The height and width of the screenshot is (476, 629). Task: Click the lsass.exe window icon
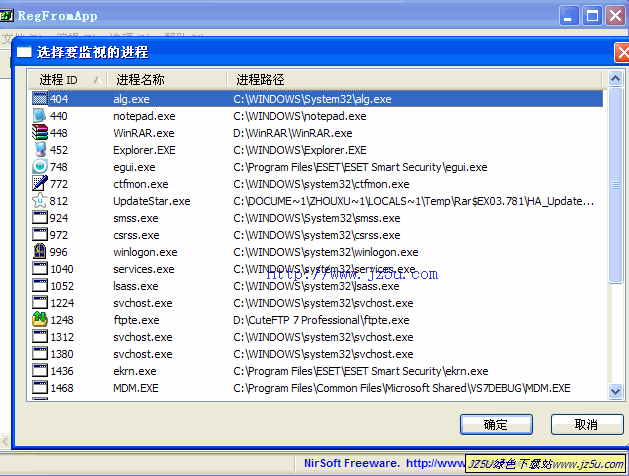(x=40, y=286)
